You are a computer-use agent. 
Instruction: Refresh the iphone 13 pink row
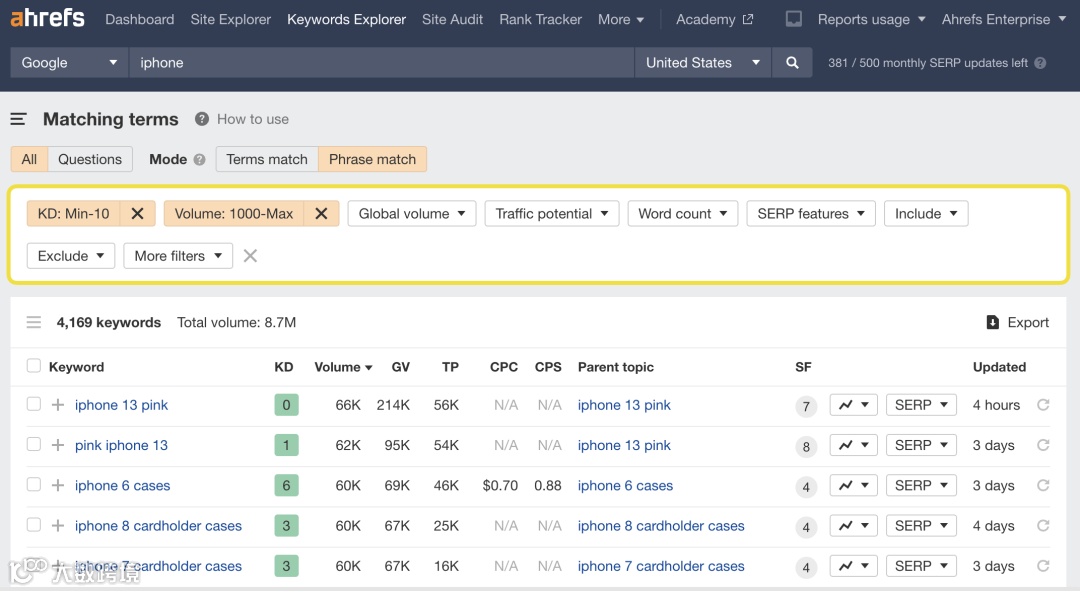pos(1043,405)
